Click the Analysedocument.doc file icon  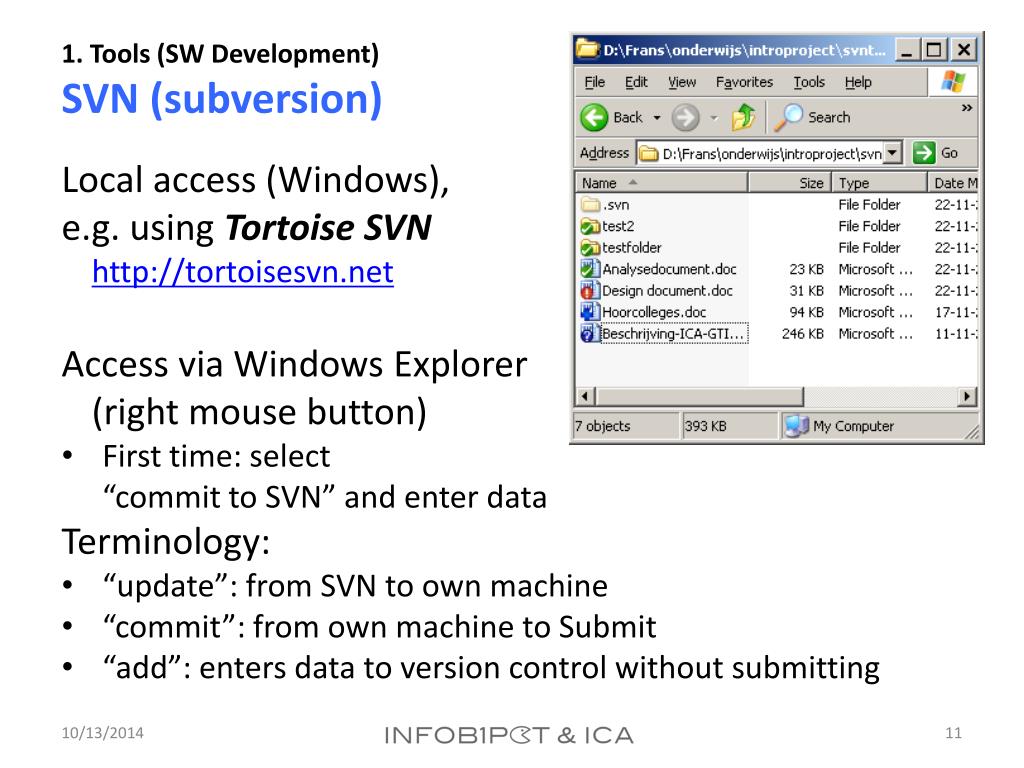pos(590,268)
